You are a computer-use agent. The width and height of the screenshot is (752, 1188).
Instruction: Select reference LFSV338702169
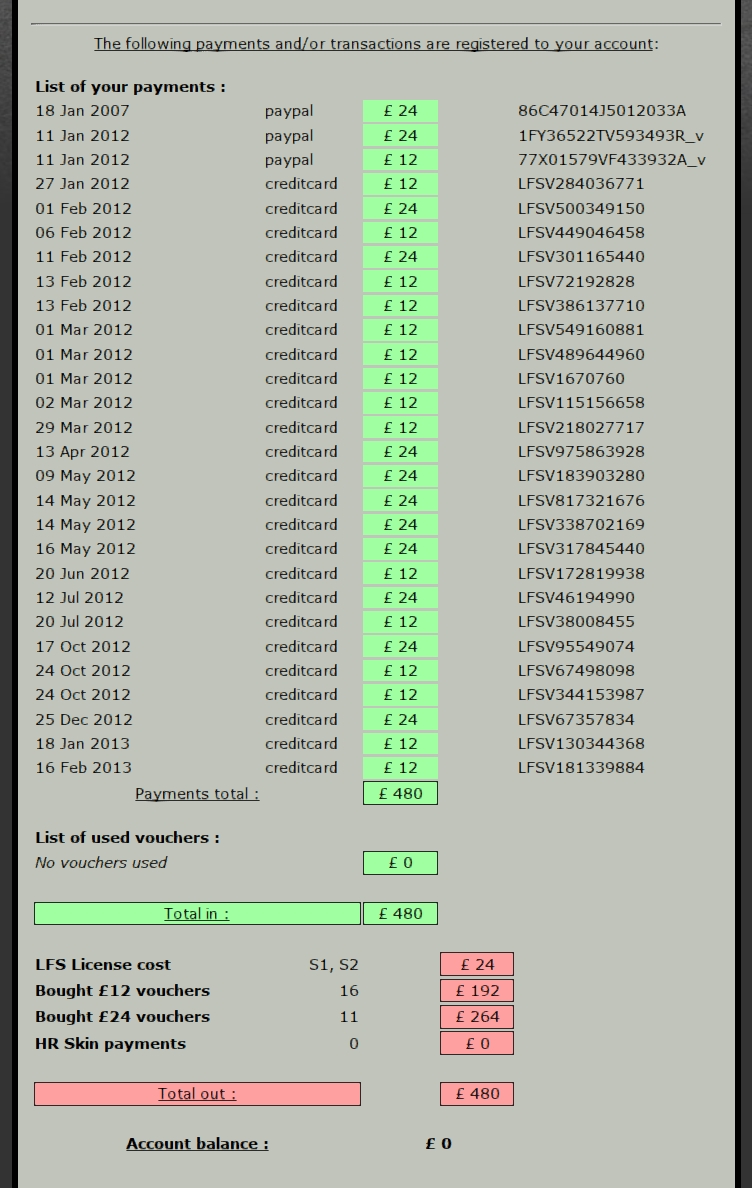581,525
